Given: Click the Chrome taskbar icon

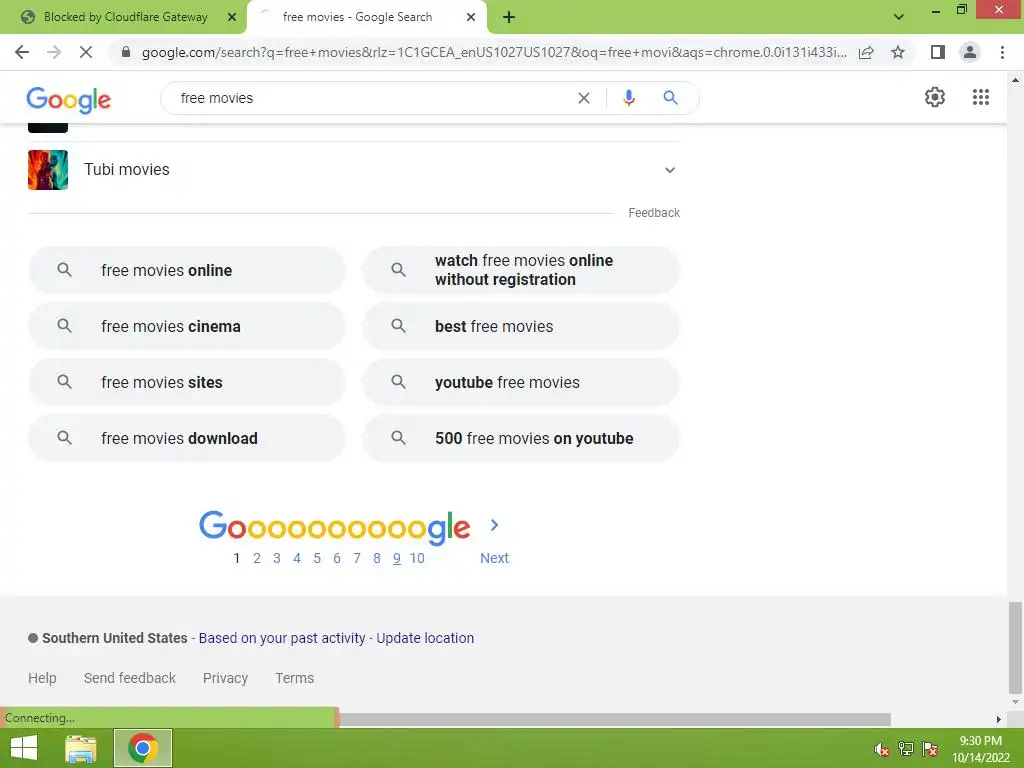Looking at the screenshot, I should (x=143, y=748).
